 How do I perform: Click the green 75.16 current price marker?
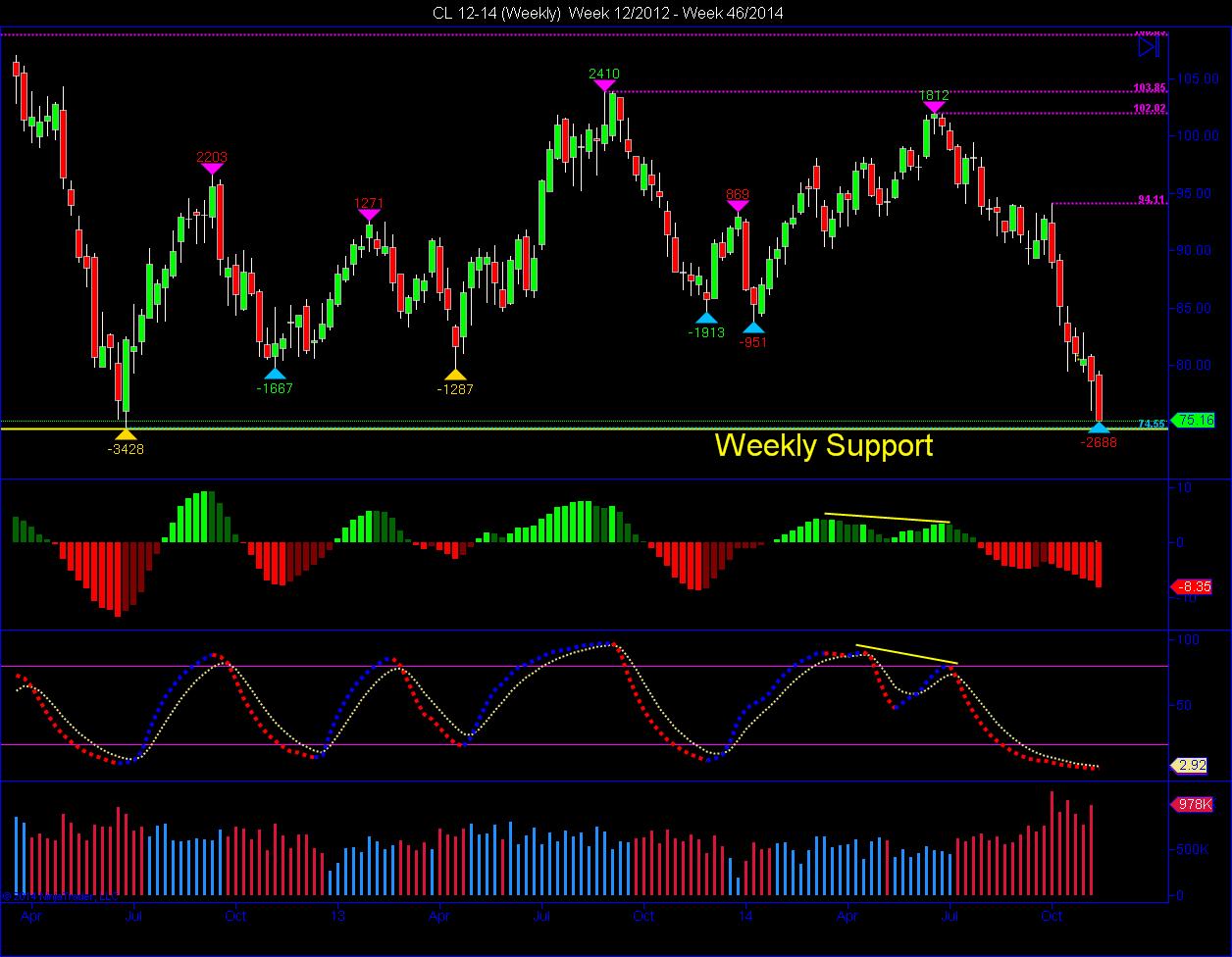coord(1194,420)
